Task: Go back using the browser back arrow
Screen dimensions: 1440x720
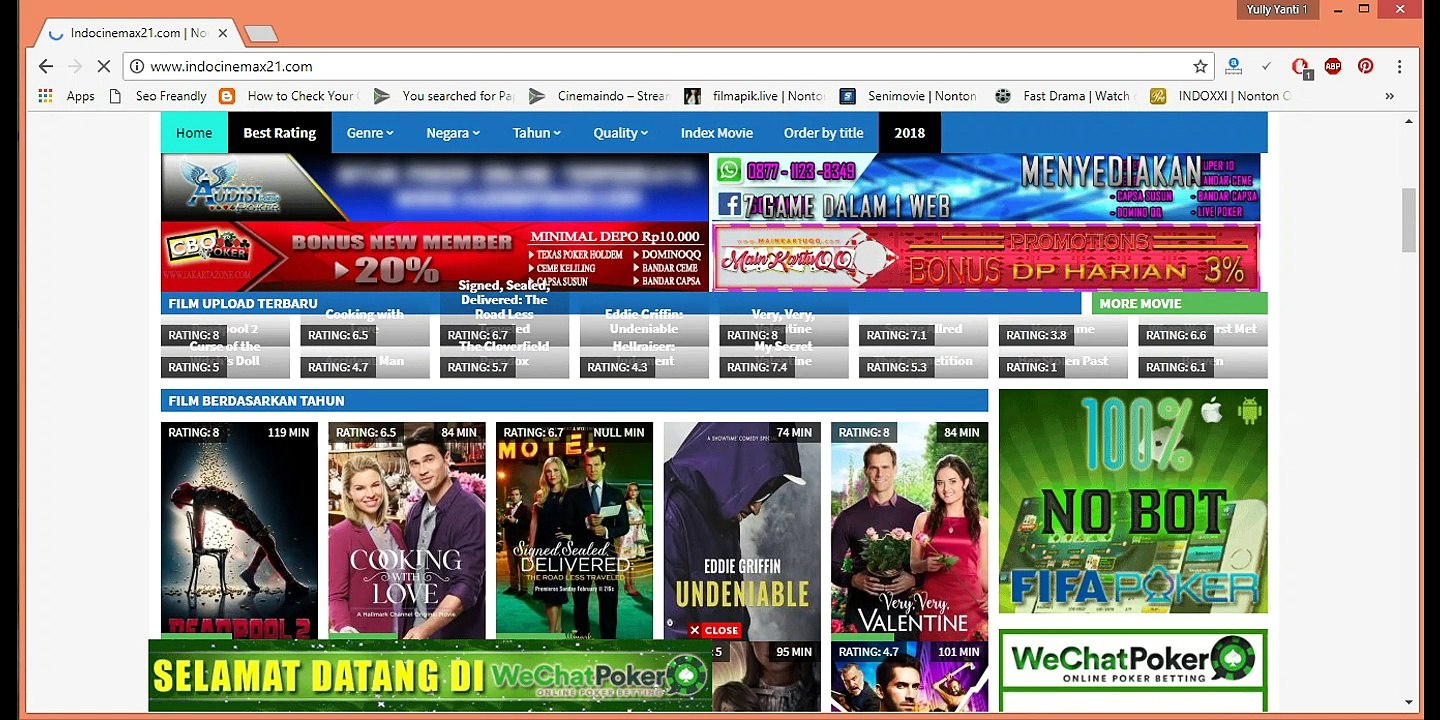Action: tap(46, 66)
